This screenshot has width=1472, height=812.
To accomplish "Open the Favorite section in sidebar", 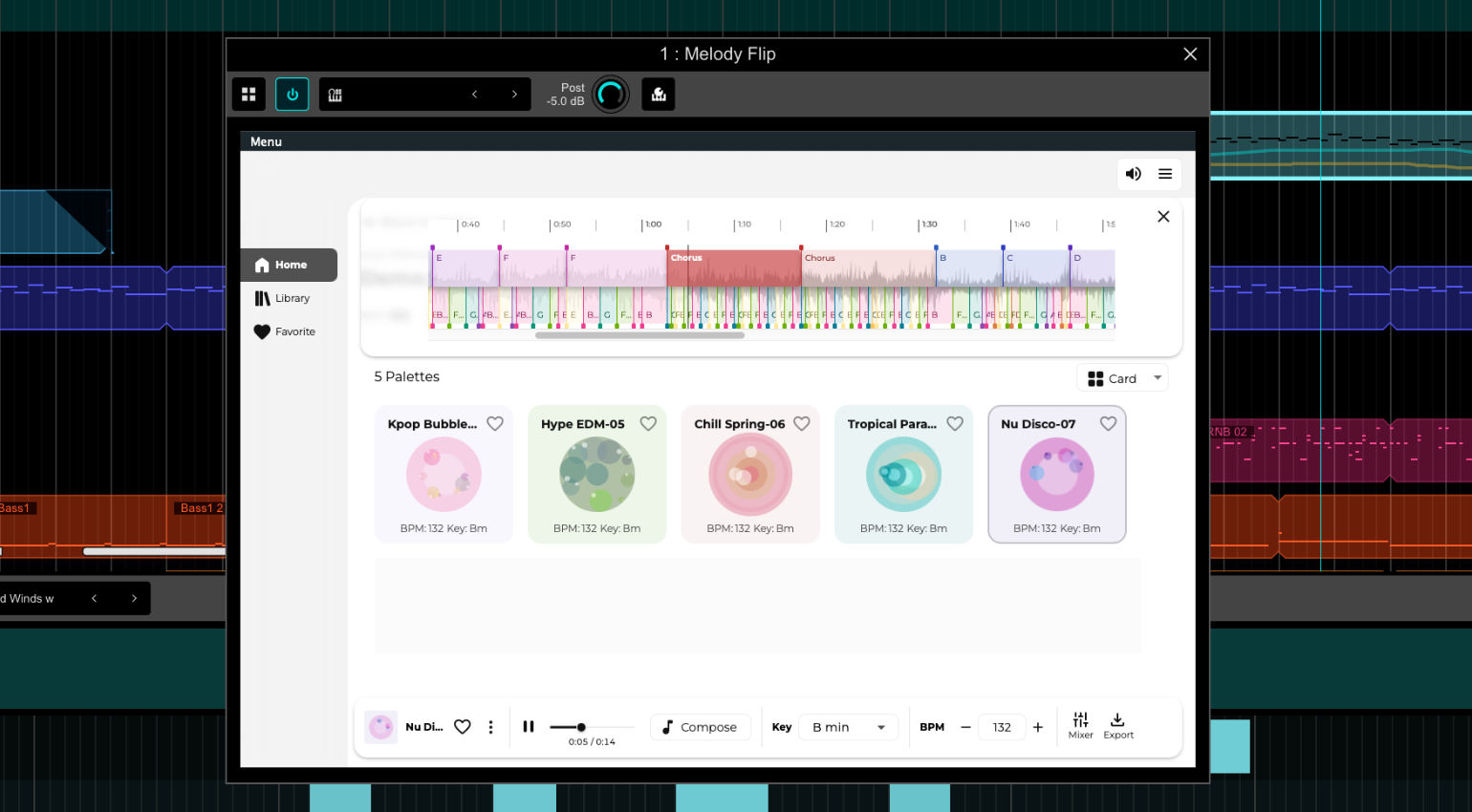I will [289, 331].
